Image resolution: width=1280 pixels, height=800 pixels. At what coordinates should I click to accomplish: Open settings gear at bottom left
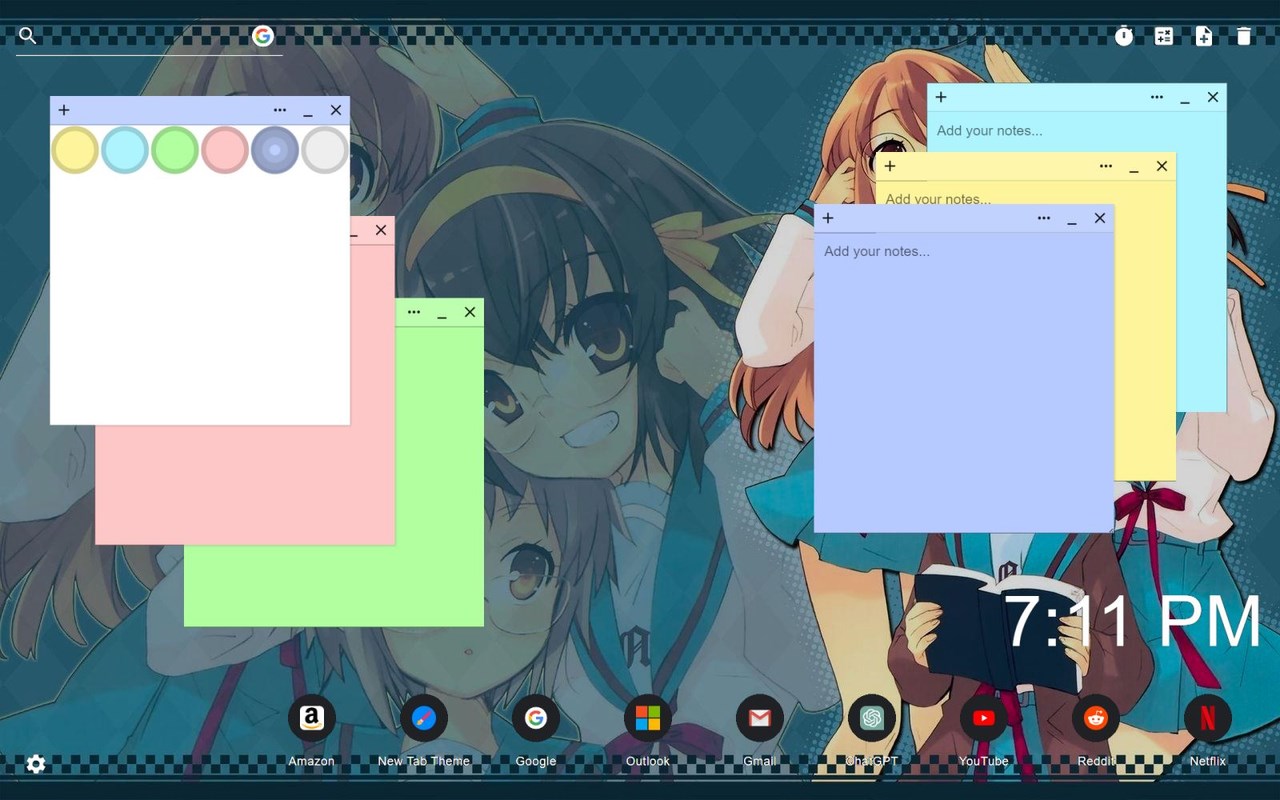pyautogui.click(x=36, y=764)
